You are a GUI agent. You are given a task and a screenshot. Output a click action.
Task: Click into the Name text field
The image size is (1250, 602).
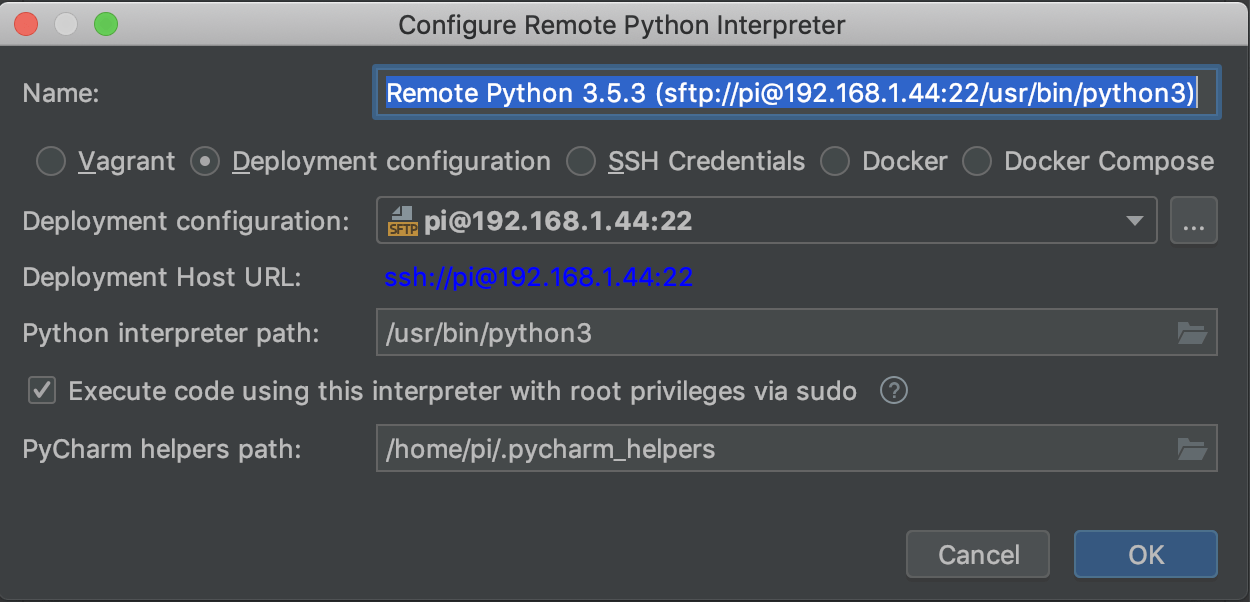[x=795, y=94]
